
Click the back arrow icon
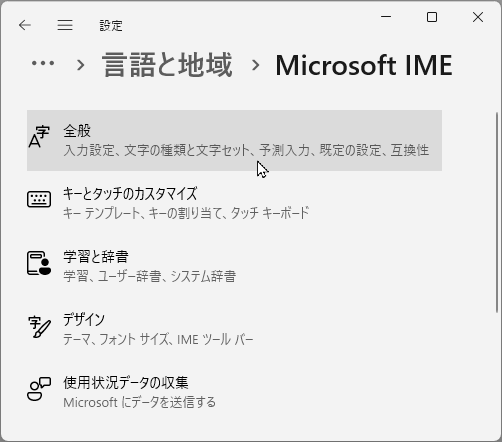[25, 25]
